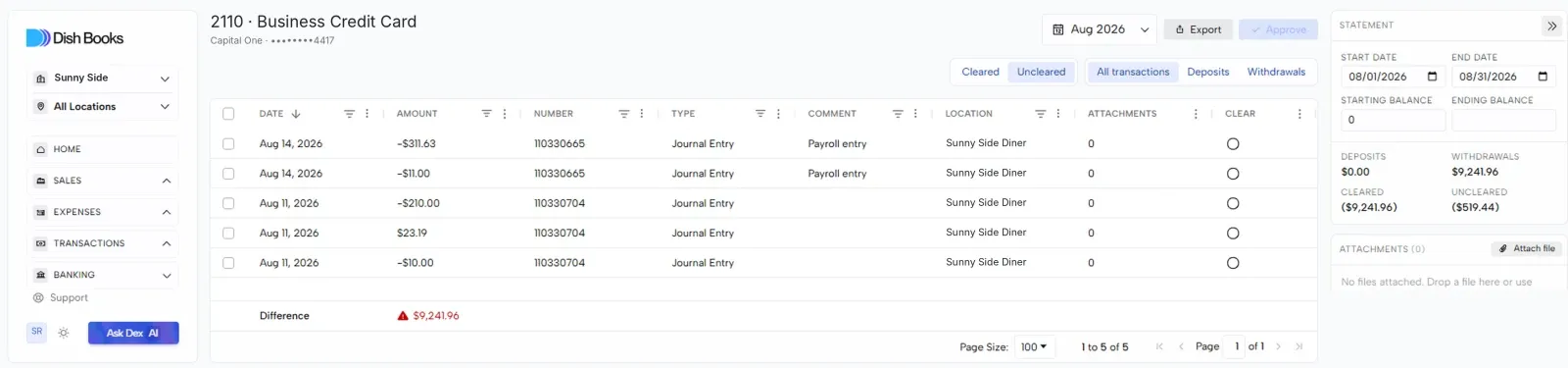Click the Ending Balance input field
The width and height of the screenshot is (1568, 368).
[x=1503, y=120]
